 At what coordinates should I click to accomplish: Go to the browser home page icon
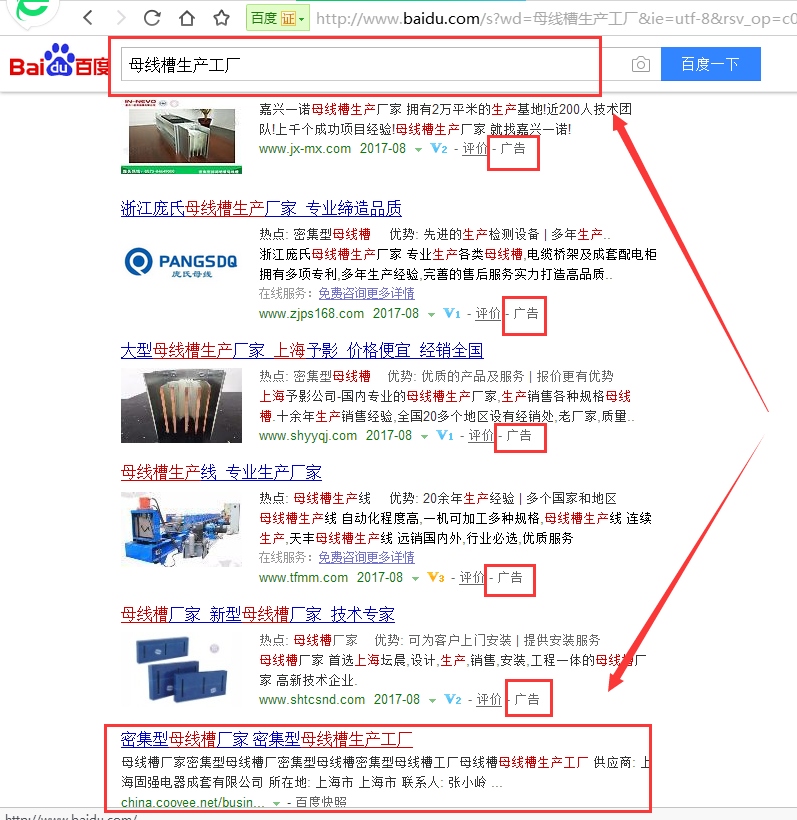pyautogui.click(x=186, y=18)
